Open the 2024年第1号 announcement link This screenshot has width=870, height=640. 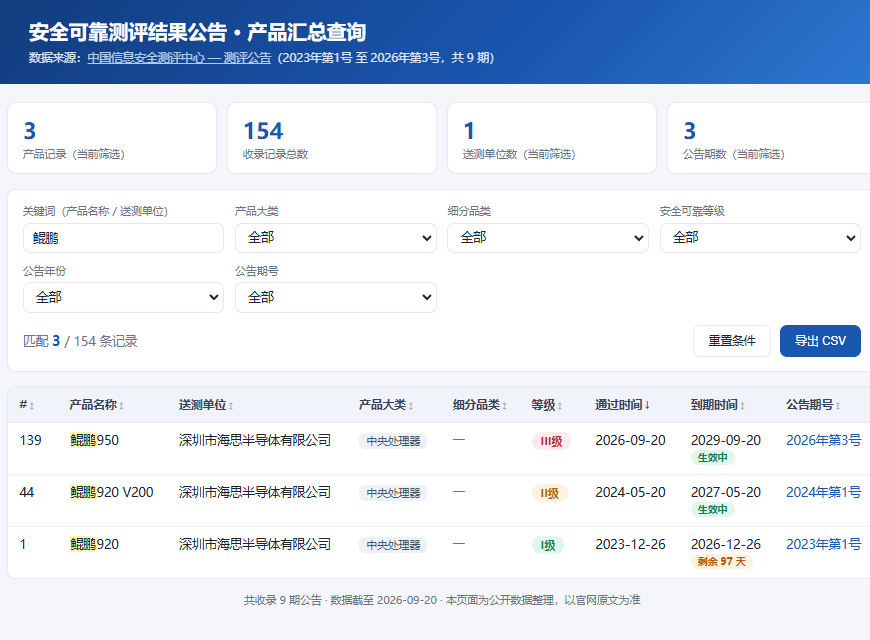click(823, 492)
